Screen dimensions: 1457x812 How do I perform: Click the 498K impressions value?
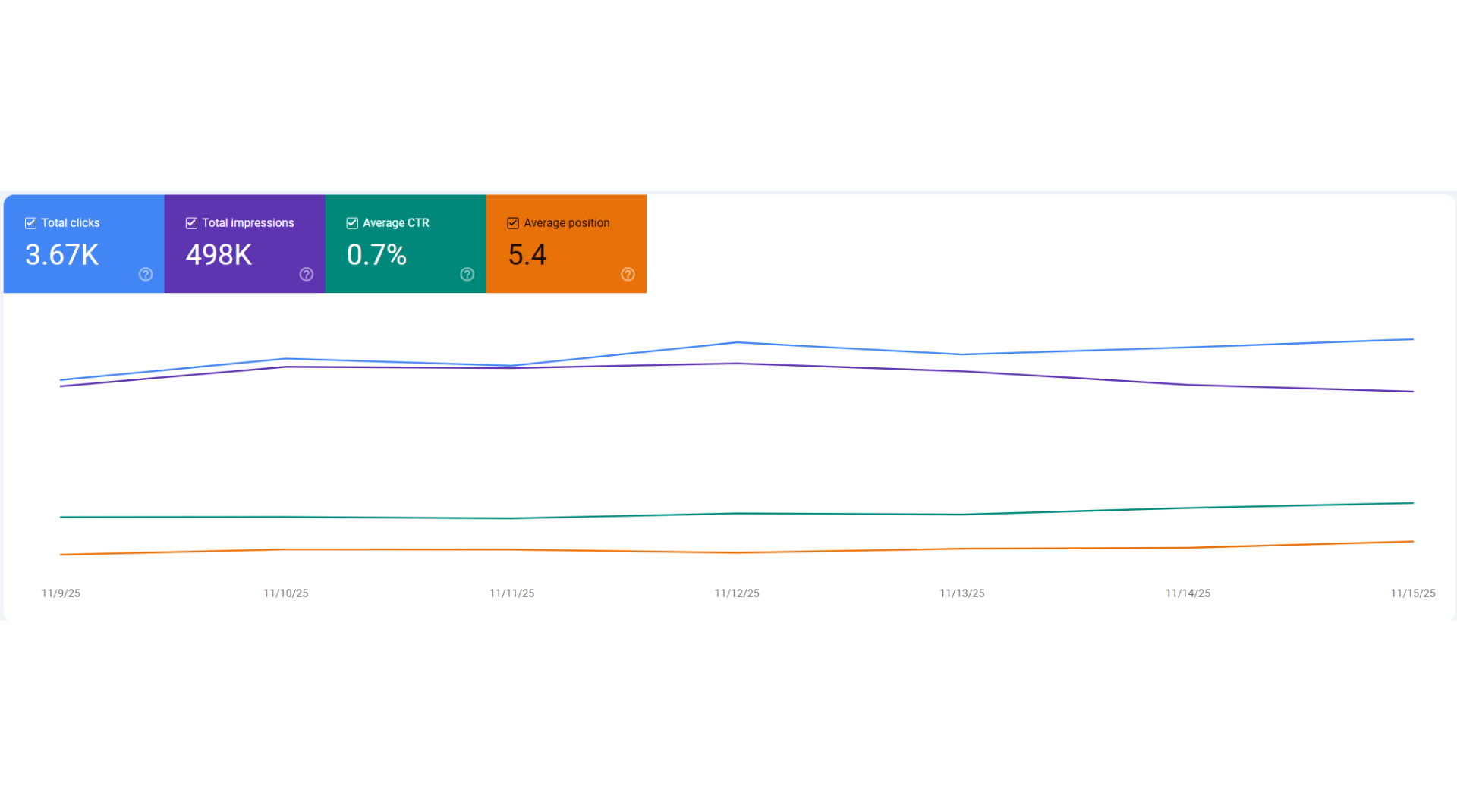pos(219,255)
